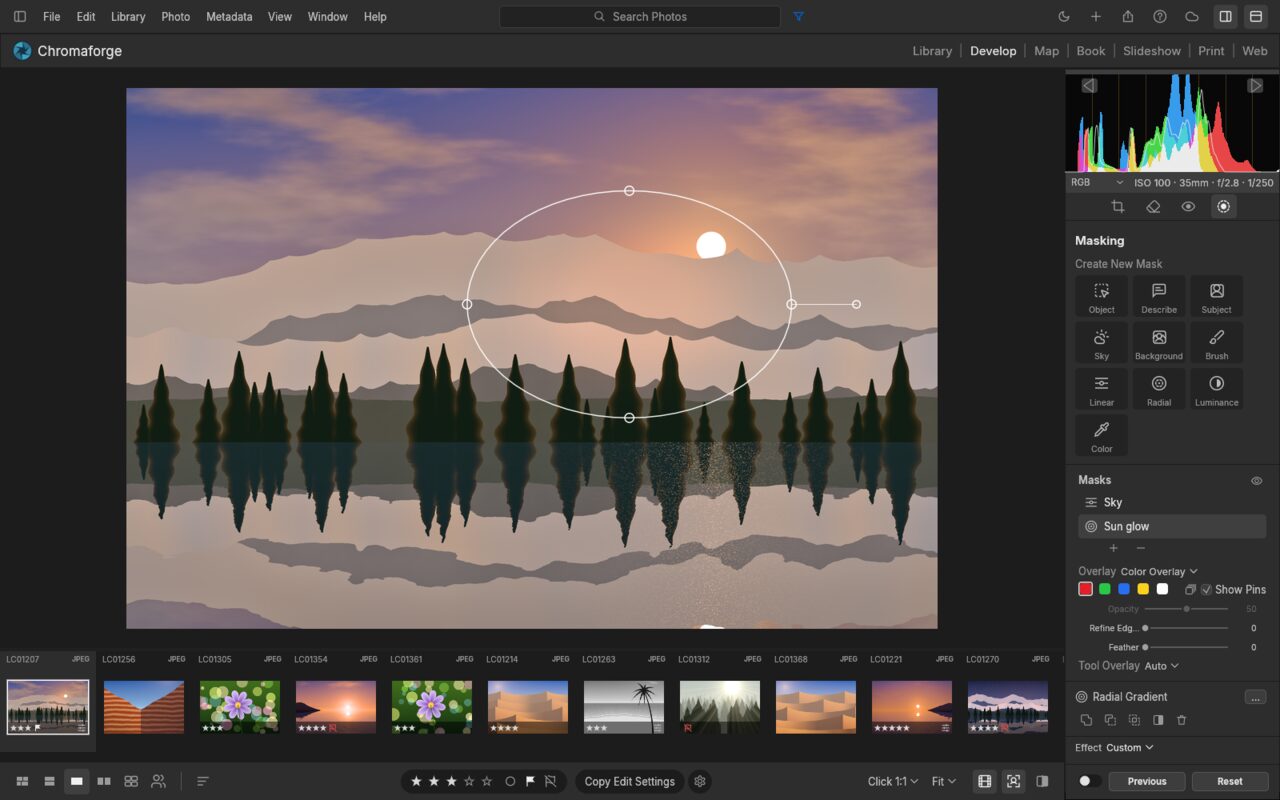Open the Fit zoom dropdown

(943, 781)
